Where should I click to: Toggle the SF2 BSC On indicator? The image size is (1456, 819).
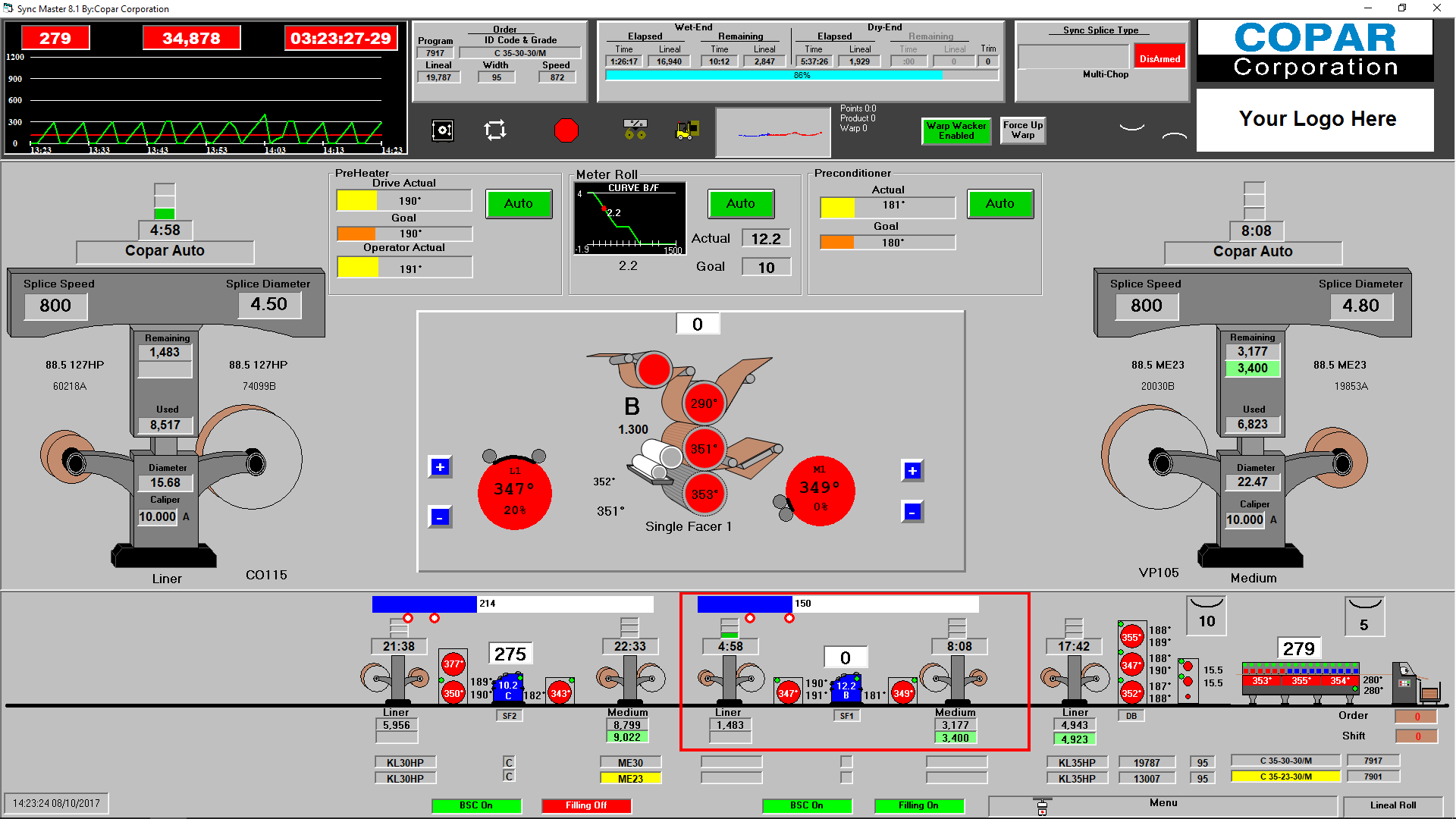click(x=476, y=805)
